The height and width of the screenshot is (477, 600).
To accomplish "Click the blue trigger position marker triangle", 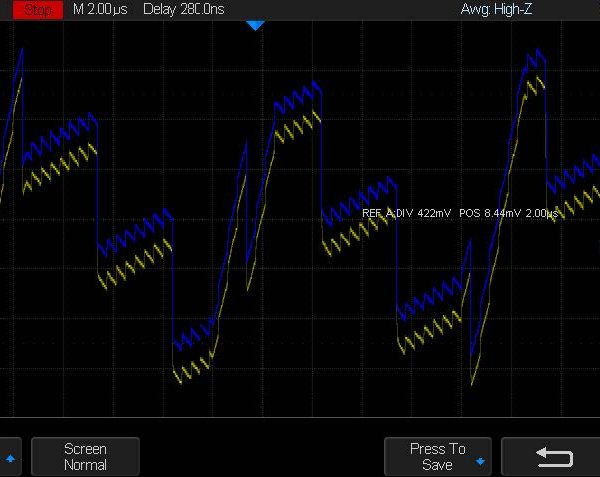I will pyautogui.click(x=255, y=25).
